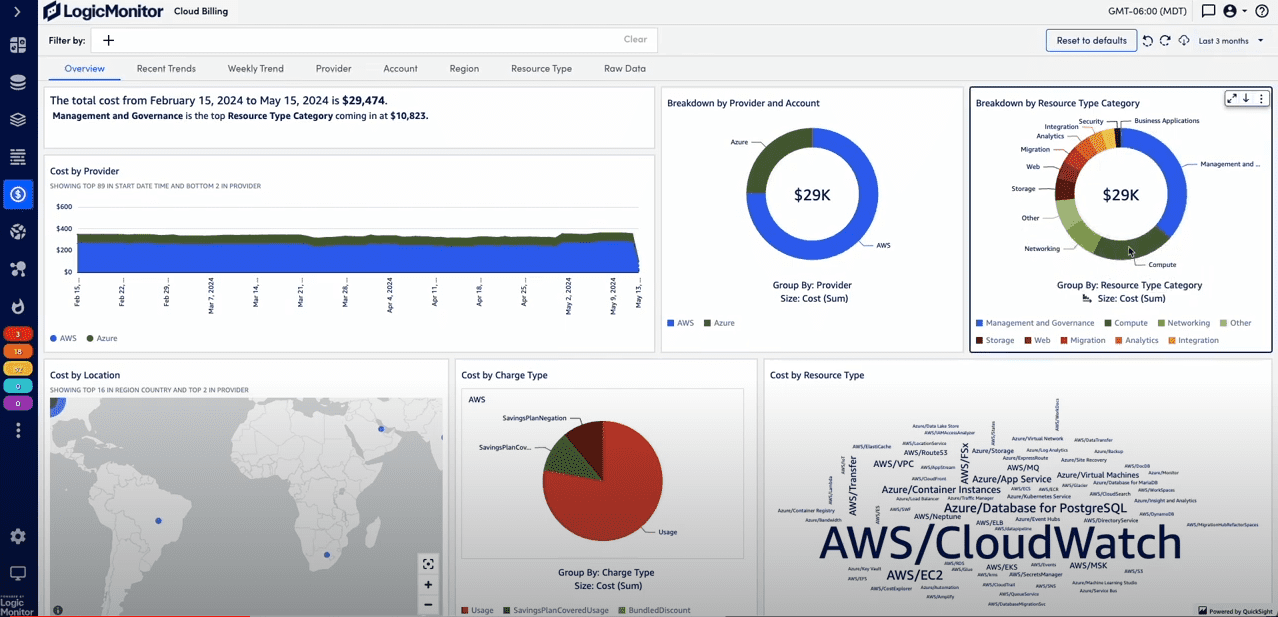Switch to the Recent Trends tab

click(166, 69)
